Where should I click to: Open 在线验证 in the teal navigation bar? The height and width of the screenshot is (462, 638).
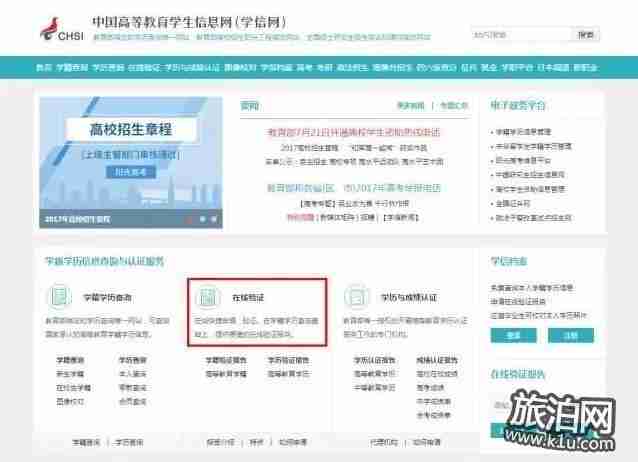[144, 68]
